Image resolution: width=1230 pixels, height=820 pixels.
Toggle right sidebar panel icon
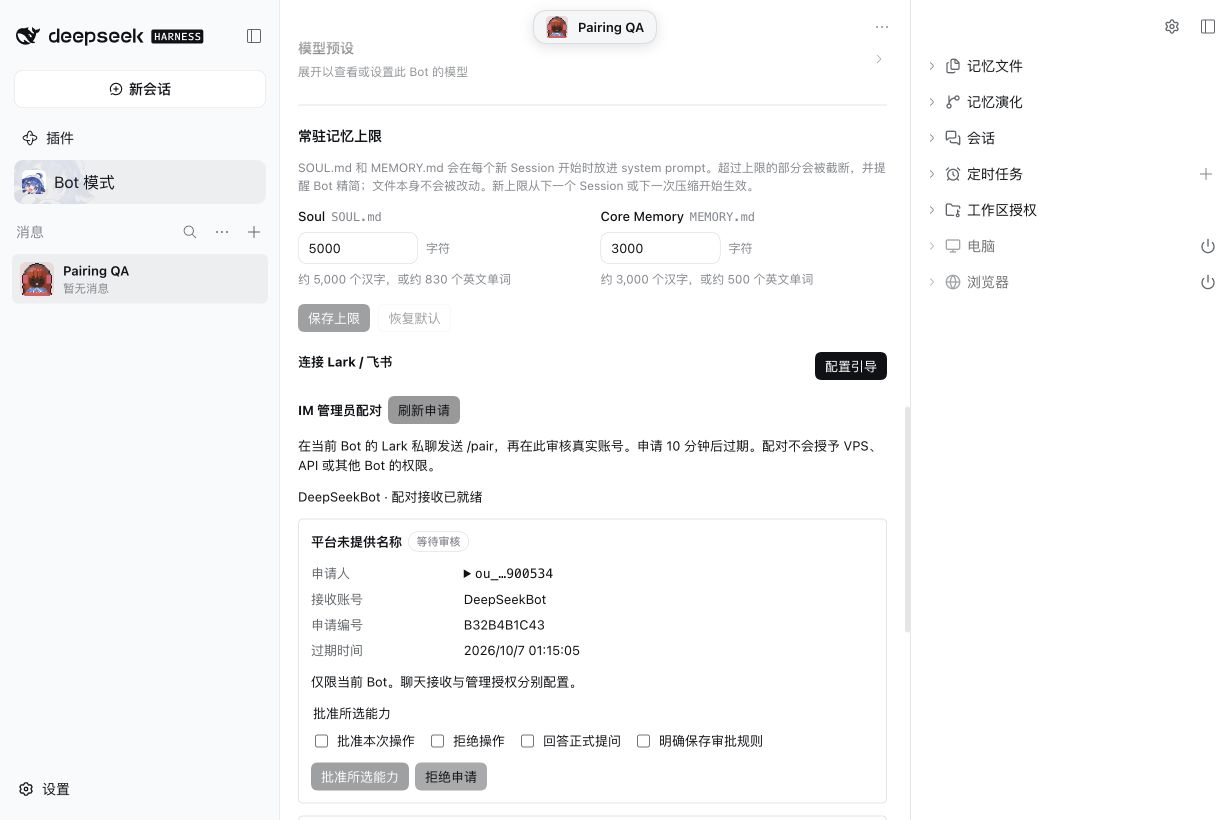tap(1208, 27)
